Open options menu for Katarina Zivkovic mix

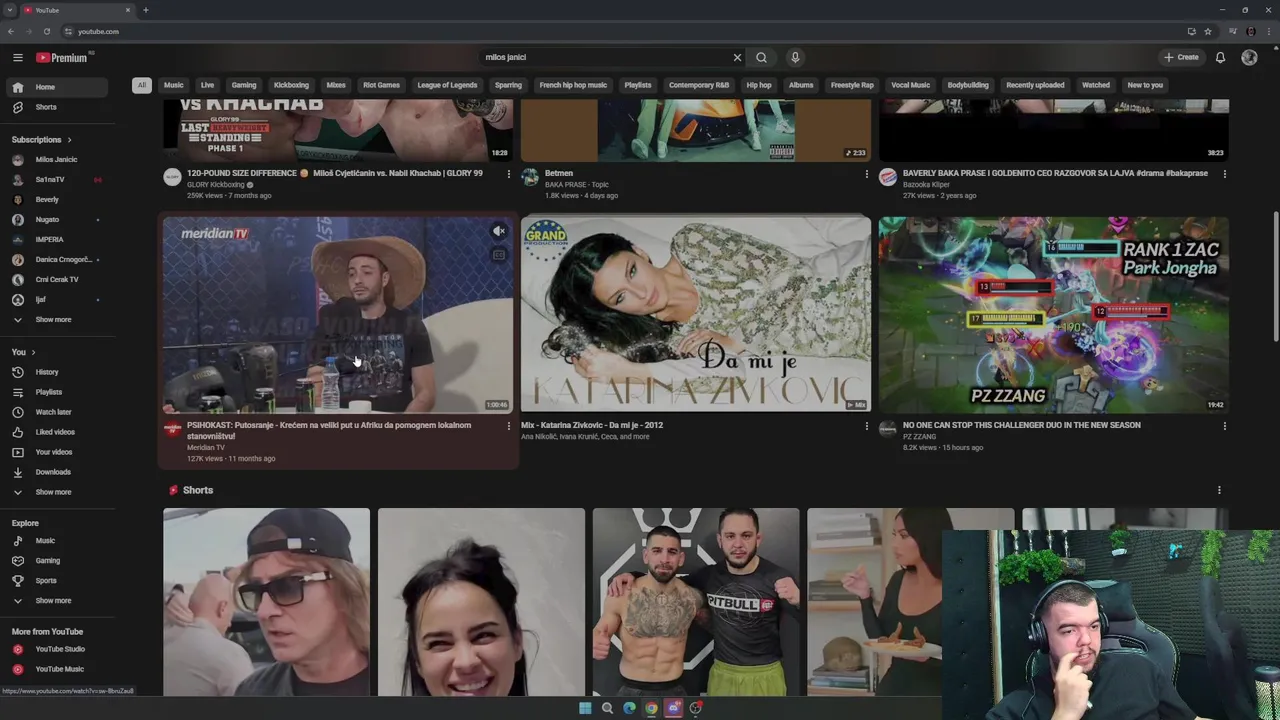pos(866,426)
